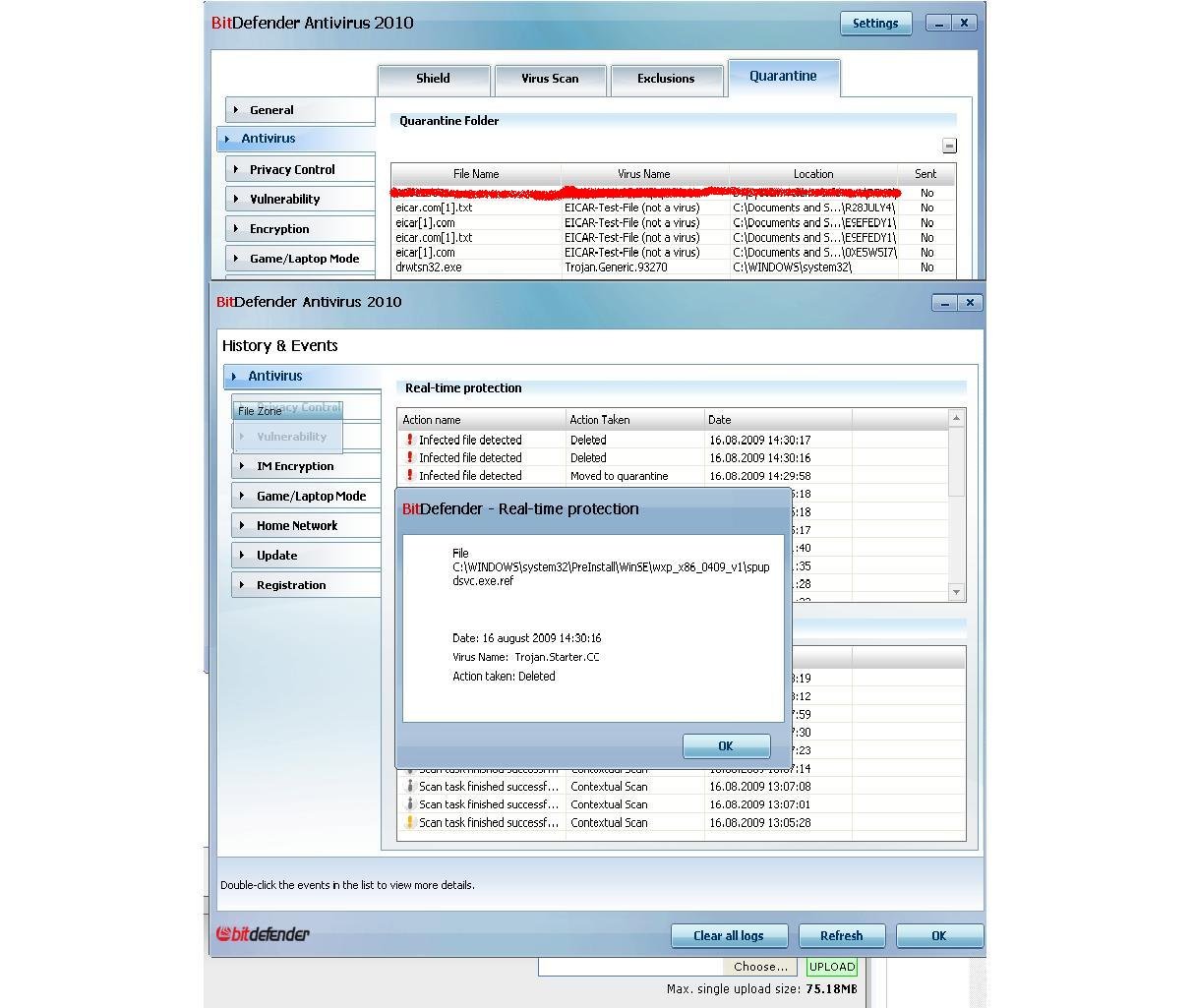Select the Moved to quarantine action cell
This screenshot has width=1194, height=1008.
[620, 476]
